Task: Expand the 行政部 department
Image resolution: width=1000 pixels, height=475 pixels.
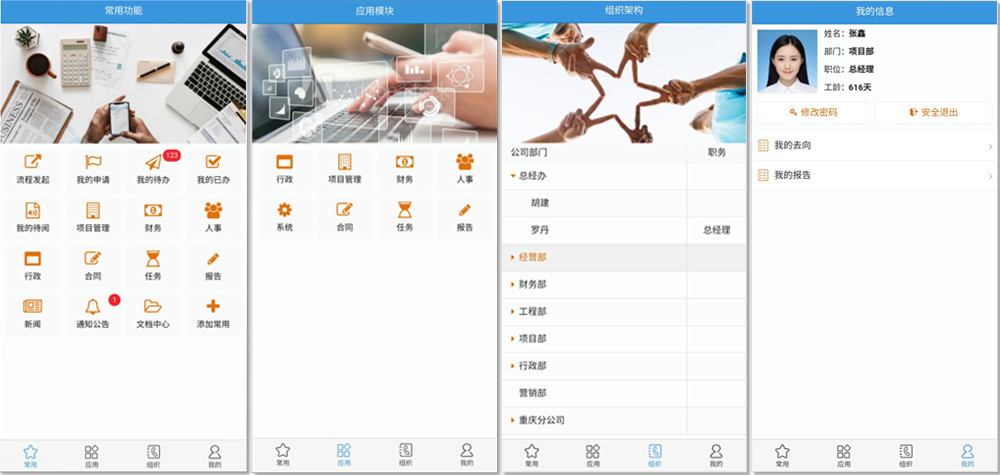Action: pyautogui.click(x=513, y=366)
